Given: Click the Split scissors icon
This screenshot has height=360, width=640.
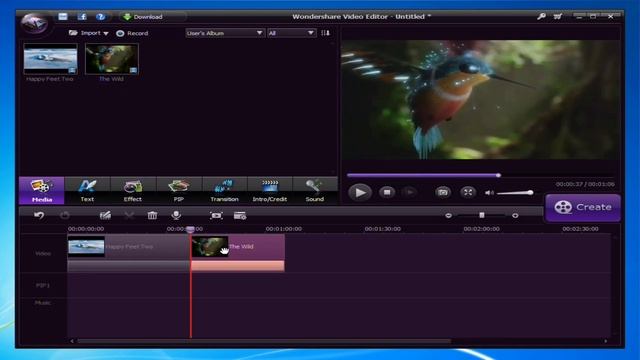Looking at the screenshot, I should coord(129,215).
